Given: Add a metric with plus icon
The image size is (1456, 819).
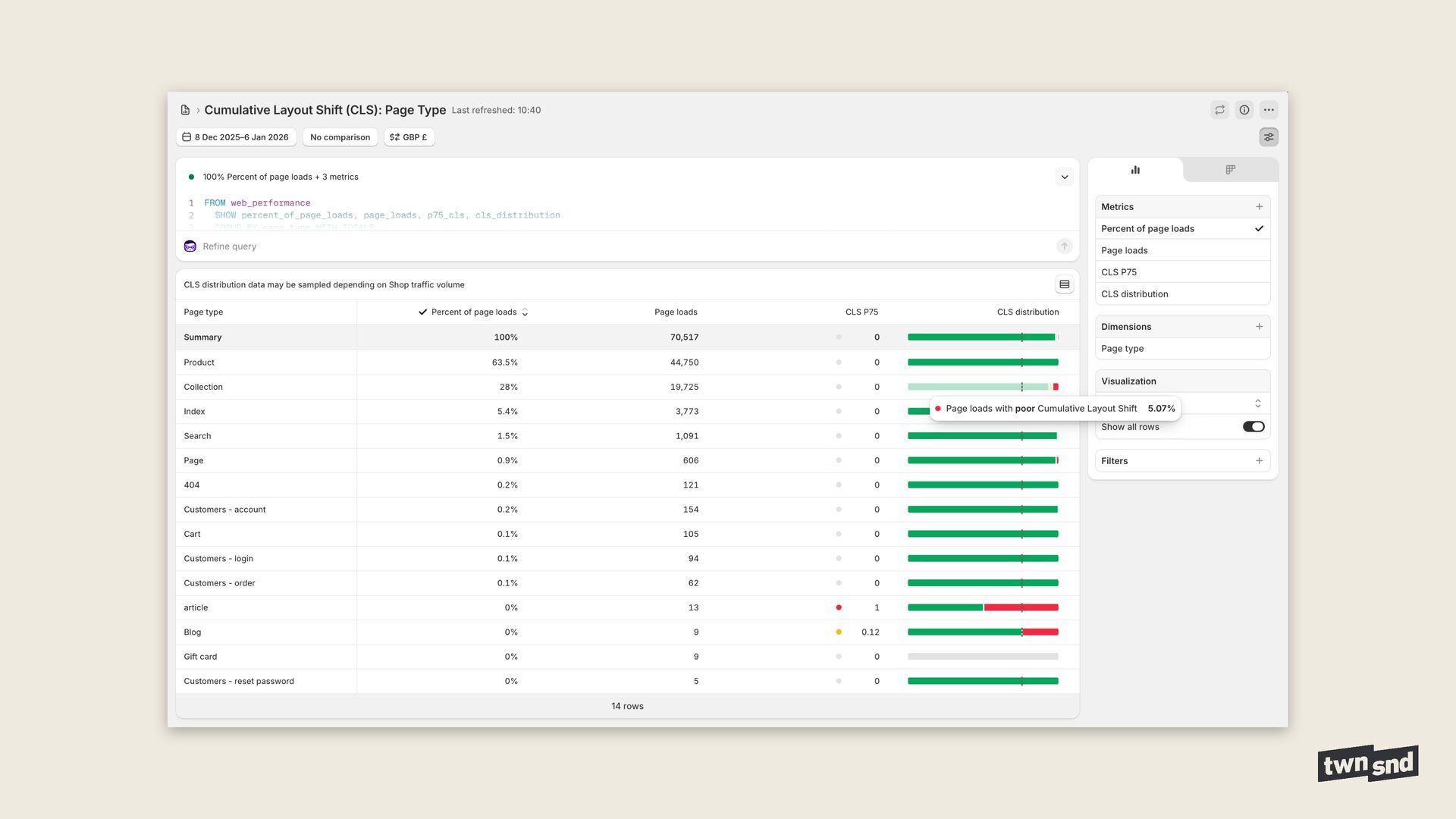Looking at the screenshot, I should 1259,207.
